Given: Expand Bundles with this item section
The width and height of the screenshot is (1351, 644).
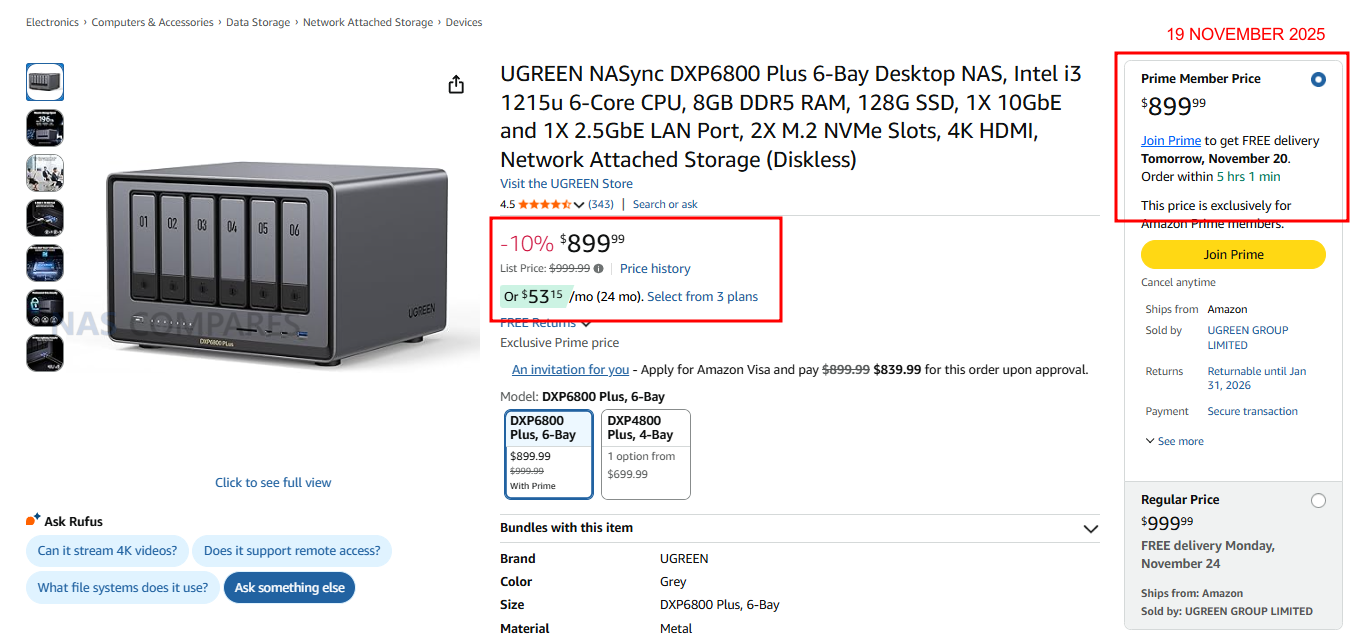Looking at the screenshot, I should (x=1091, y=528).
